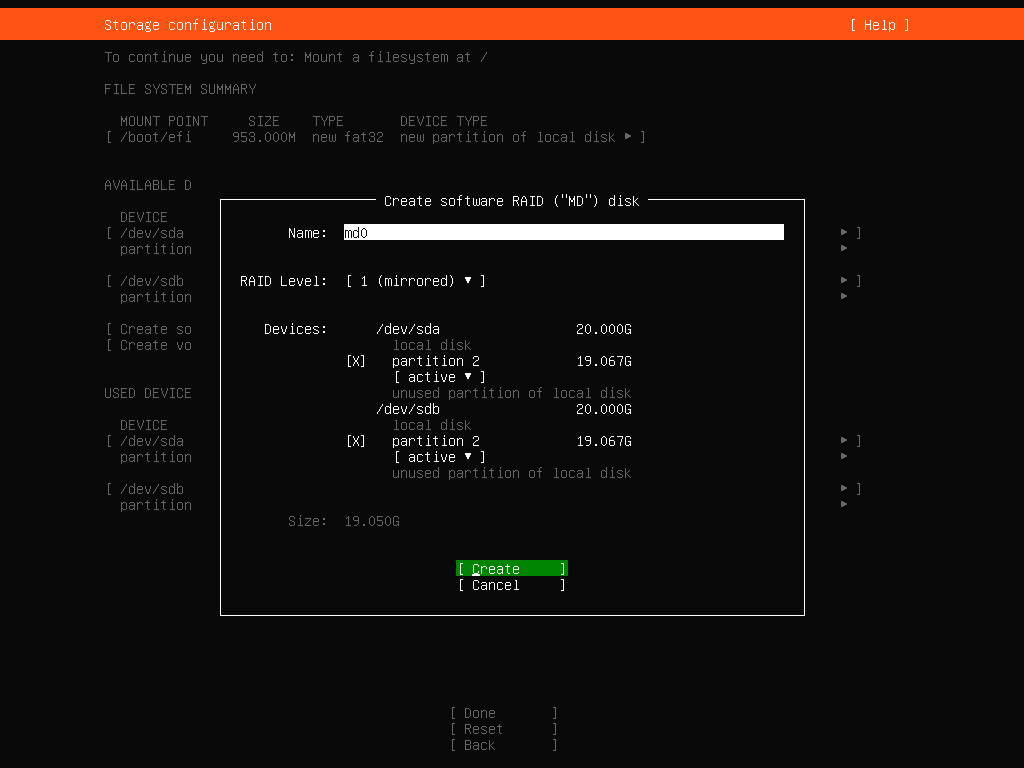Open the active dropdown under /dev/sda partition 2
Image resolution: width=1024 pixels, height=768 pixels.
[x=439, y=377]
